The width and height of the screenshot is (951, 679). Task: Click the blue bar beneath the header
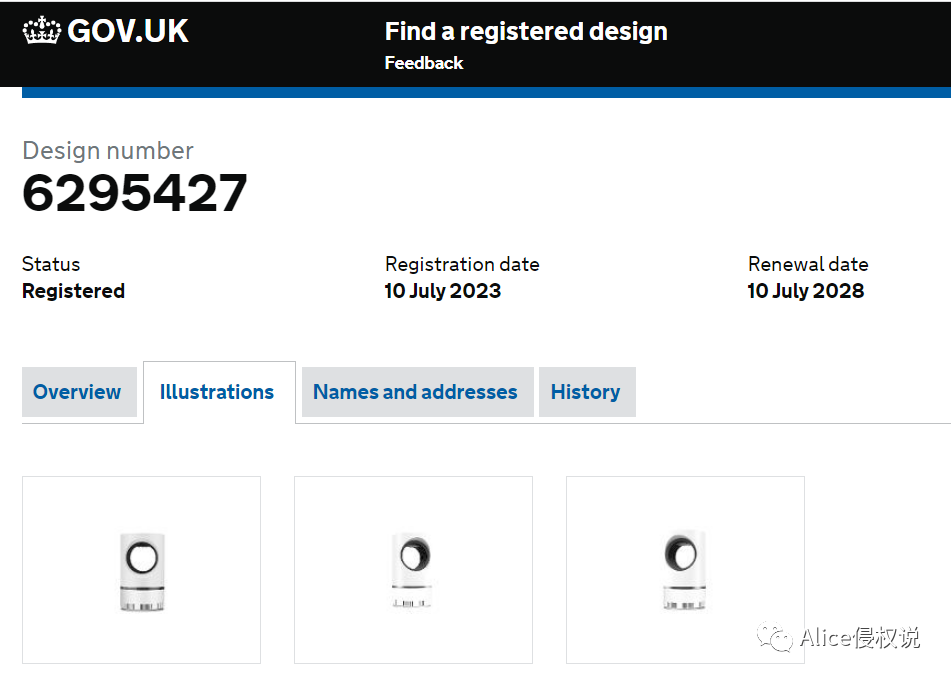(x=486, y=92)
